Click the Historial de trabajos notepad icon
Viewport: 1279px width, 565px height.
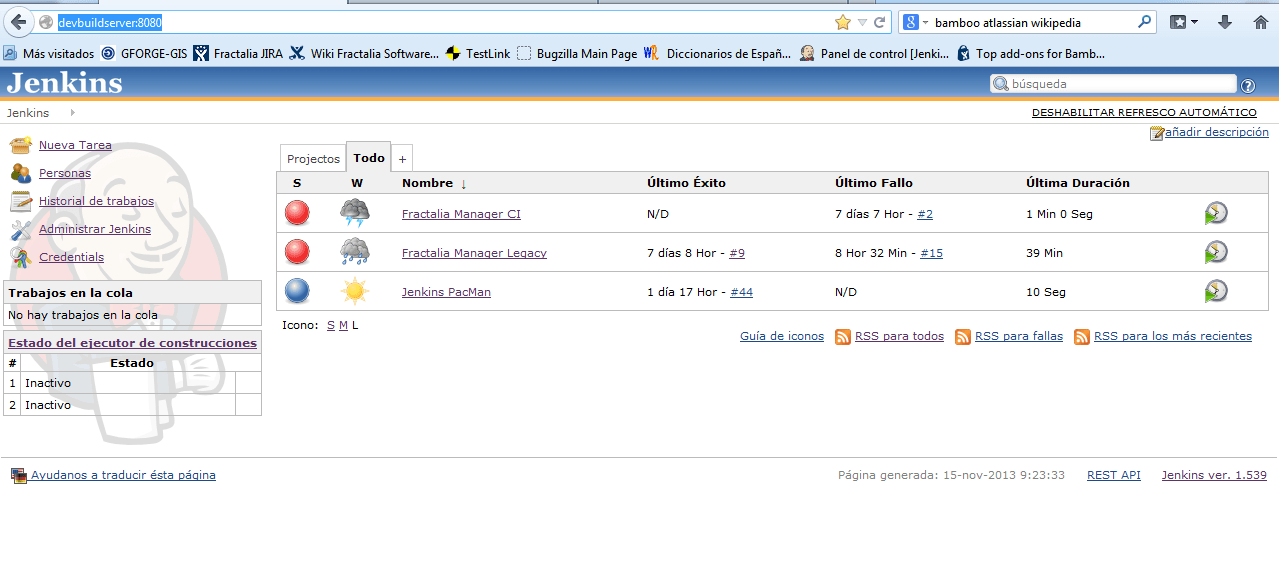tap(21, 201)
